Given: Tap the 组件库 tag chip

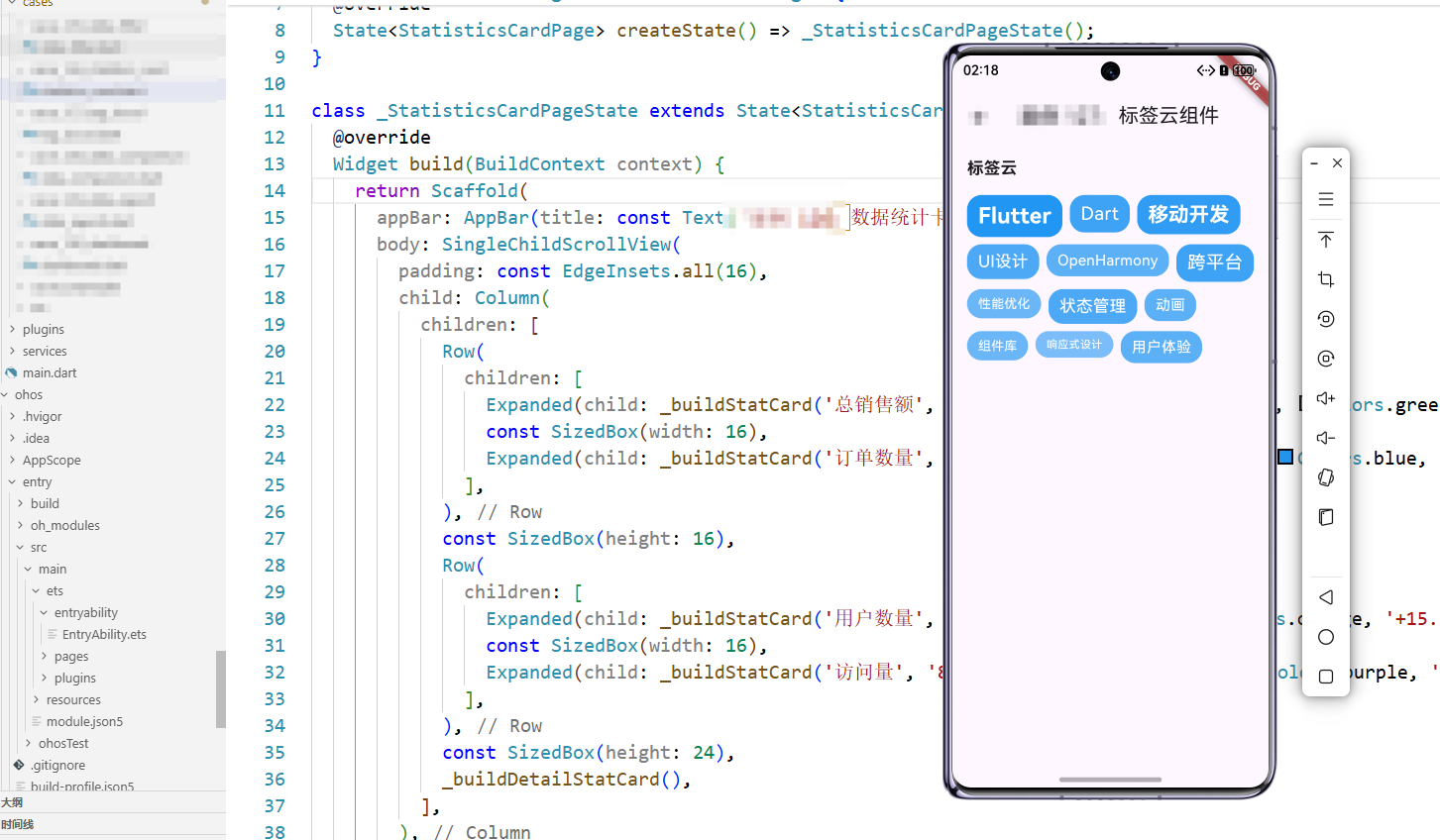Looking at the screenshot, I should click(997, 346).
